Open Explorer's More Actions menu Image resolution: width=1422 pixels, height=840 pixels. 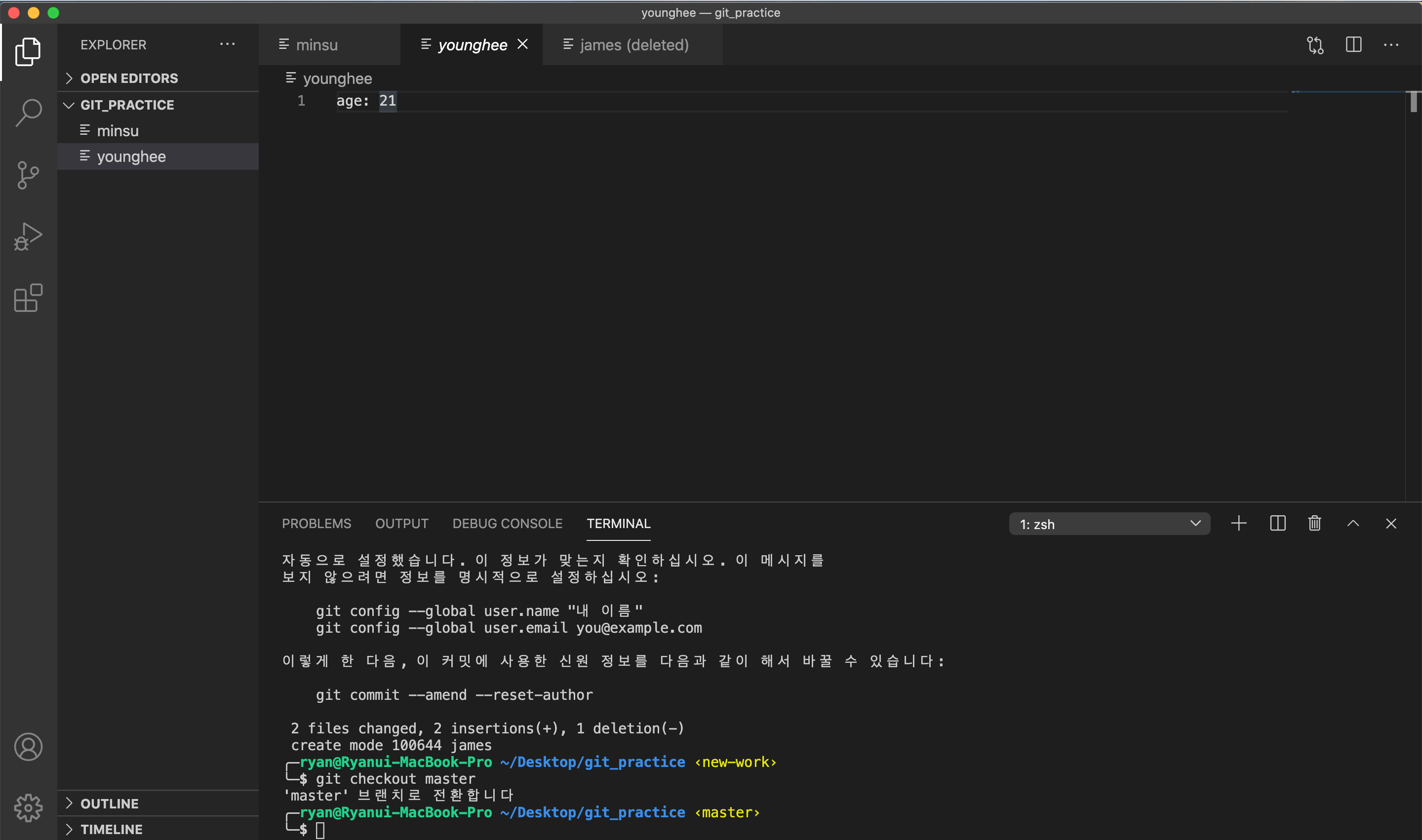[x=227, y=44]
